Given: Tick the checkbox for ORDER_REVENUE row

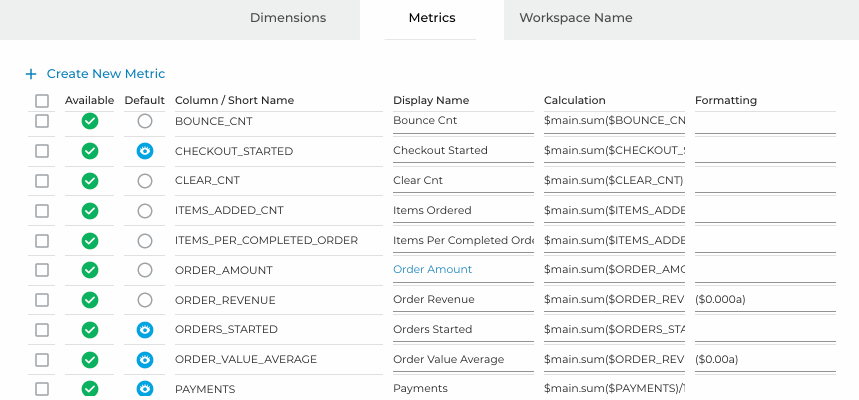Looking at the screenshot, I should tap(42, 300).
